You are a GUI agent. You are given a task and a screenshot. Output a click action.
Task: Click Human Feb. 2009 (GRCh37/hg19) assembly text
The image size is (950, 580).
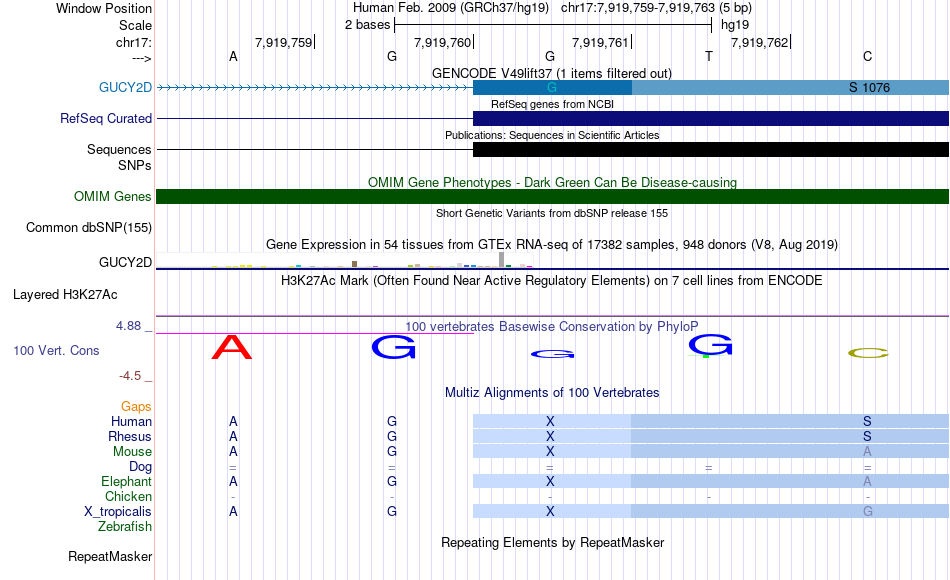(x=451, y=8)
